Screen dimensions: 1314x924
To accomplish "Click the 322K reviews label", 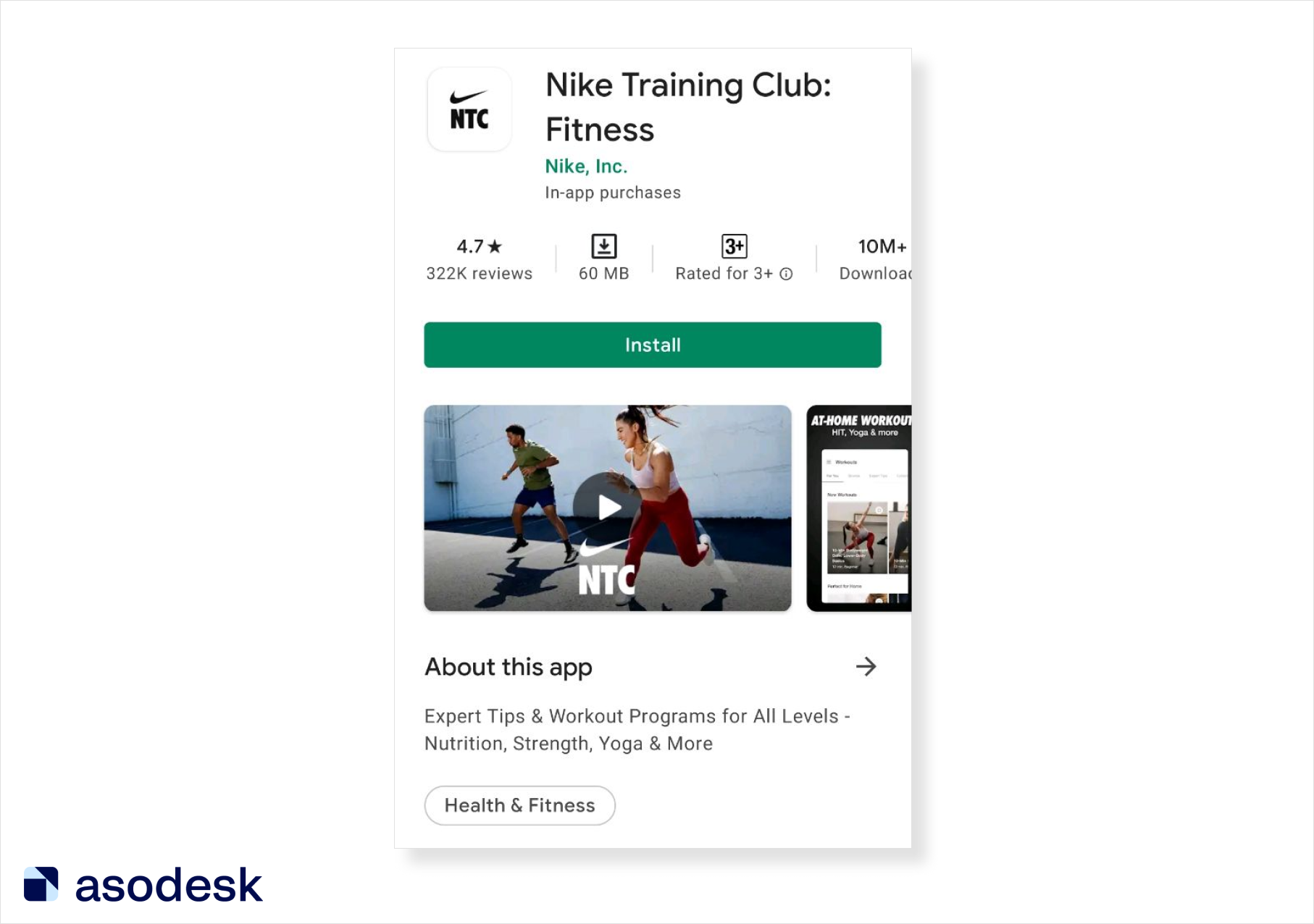I will (479, 274).
